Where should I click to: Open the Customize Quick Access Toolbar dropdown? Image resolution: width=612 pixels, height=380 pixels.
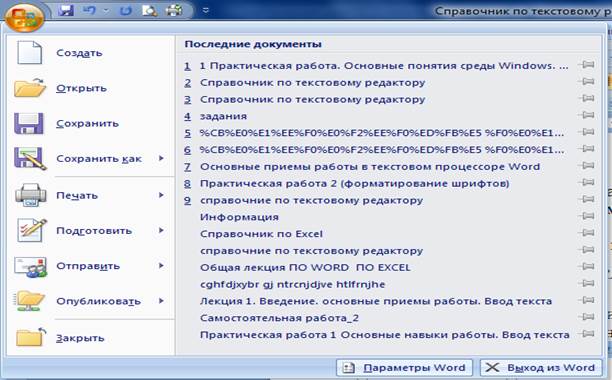coord(206,11)
